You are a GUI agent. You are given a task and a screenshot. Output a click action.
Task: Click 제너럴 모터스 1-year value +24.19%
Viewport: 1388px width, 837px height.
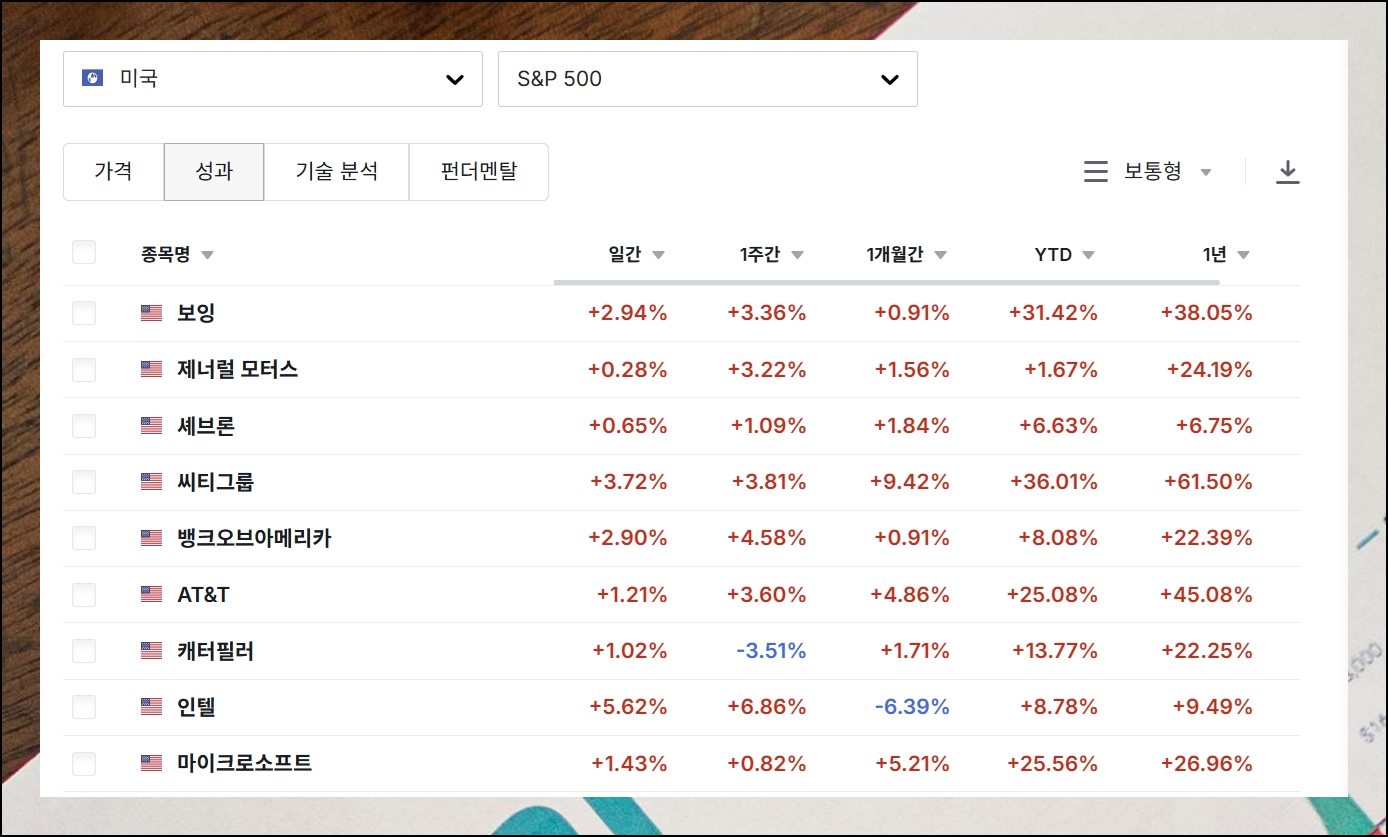click(x=1210, y=370)
